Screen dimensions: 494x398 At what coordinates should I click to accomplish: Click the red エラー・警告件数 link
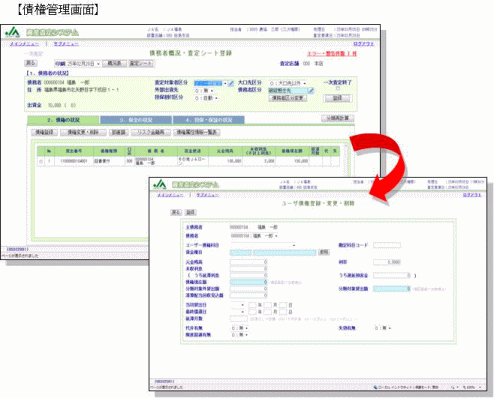(332, 54)
